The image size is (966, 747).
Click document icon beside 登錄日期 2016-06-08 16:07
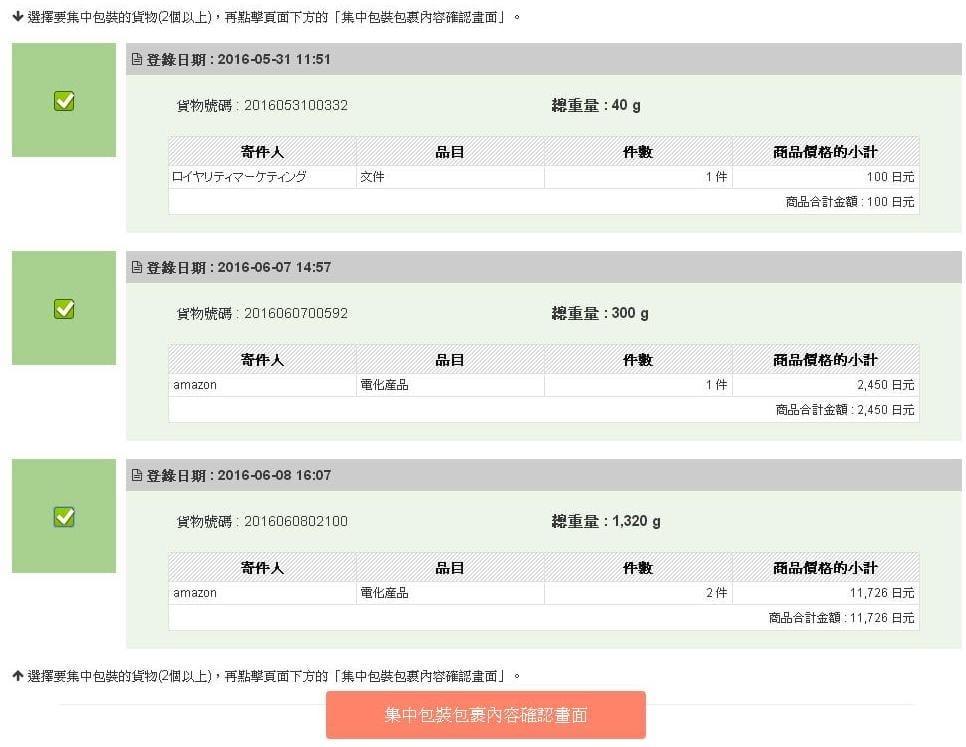137,476
